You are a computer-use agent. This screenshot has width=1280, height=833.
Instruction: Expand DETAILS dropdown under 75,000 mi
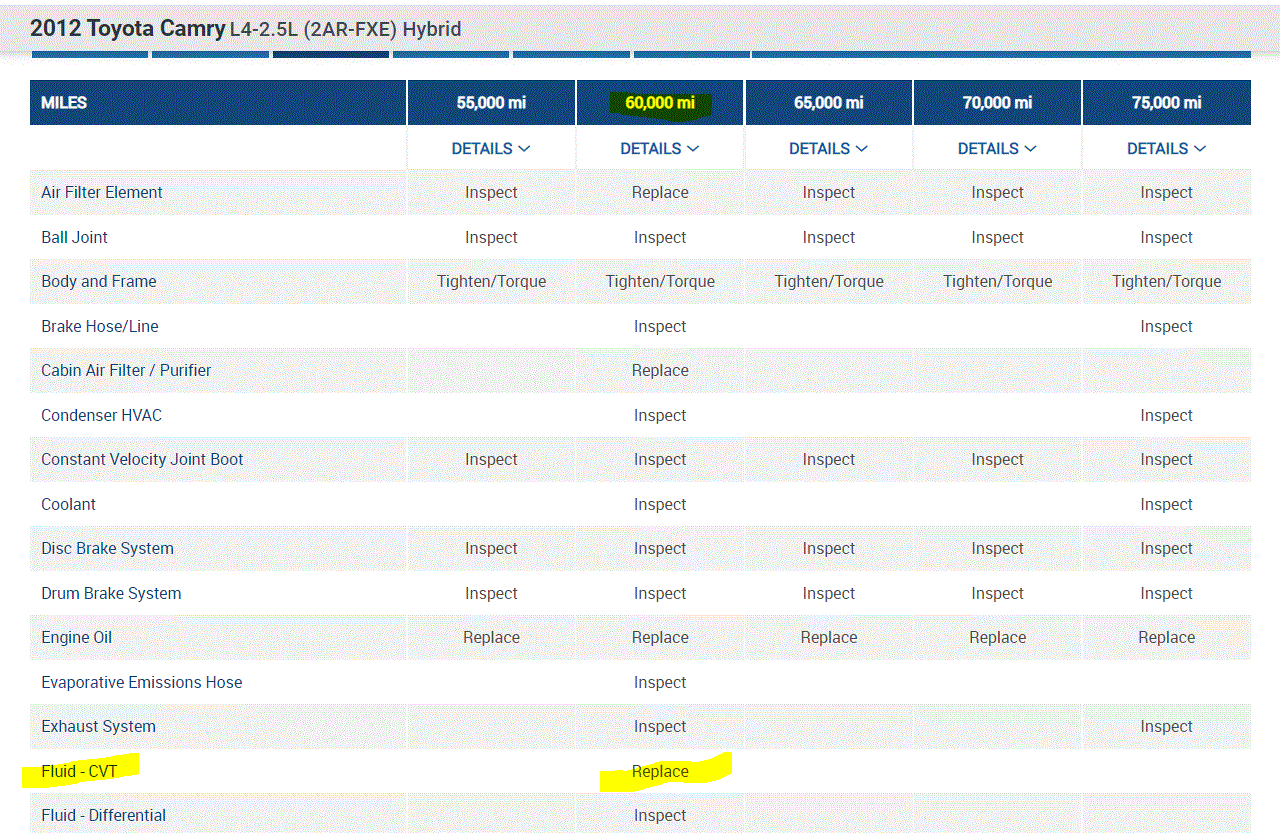tap(1167, 148)
